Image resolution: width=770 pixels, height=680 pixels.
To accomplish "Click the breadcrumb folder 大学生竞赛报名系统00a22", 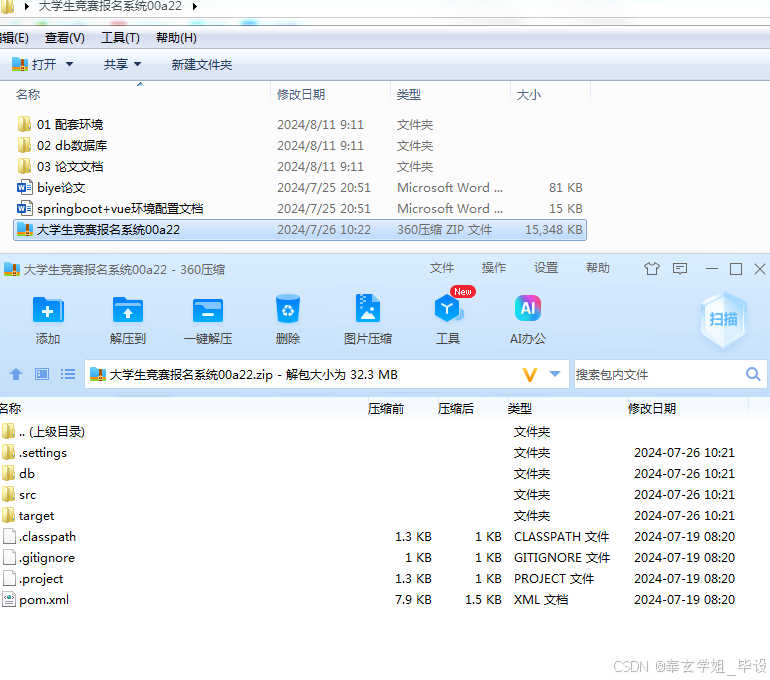I will (x=110, y=6).
